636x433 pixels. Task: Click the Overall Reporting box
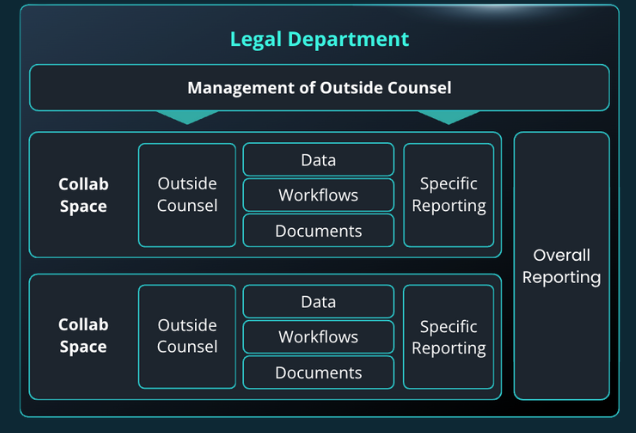(562, 266)
